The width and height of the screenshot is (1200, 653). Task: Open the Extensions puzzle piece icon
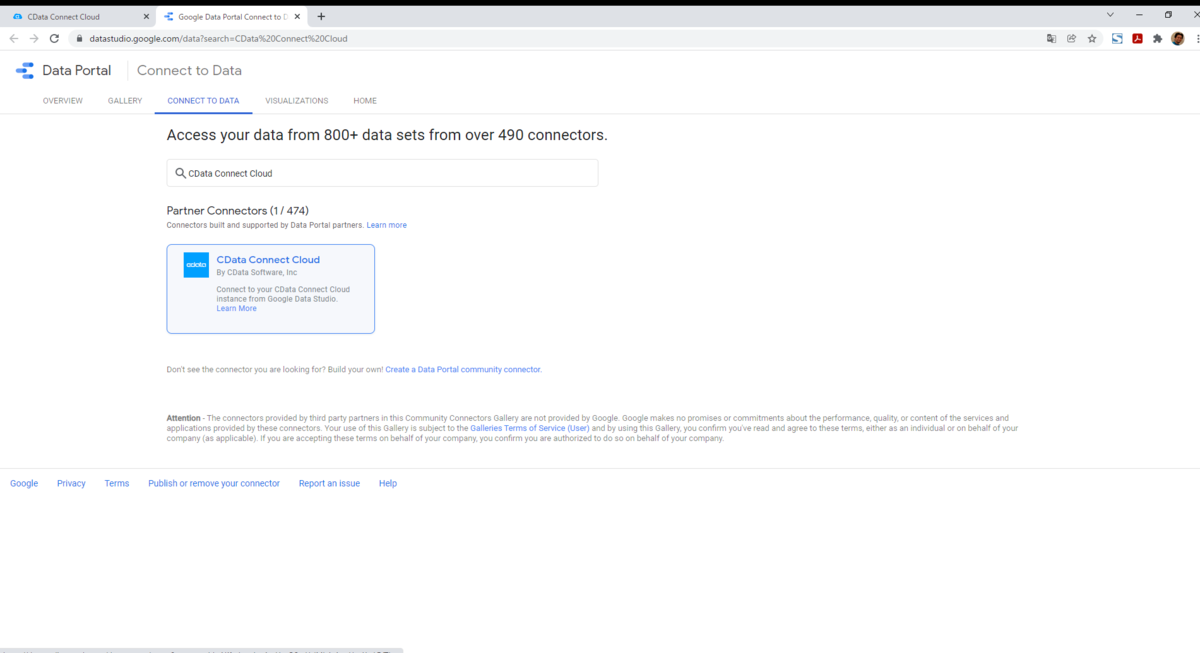[1157, 38]
